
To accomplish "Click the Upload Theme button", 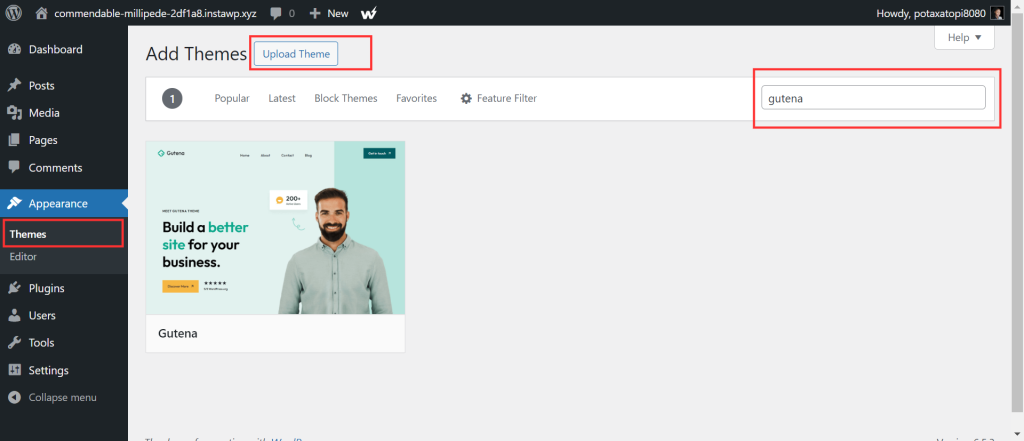I will tap(296, 54).
